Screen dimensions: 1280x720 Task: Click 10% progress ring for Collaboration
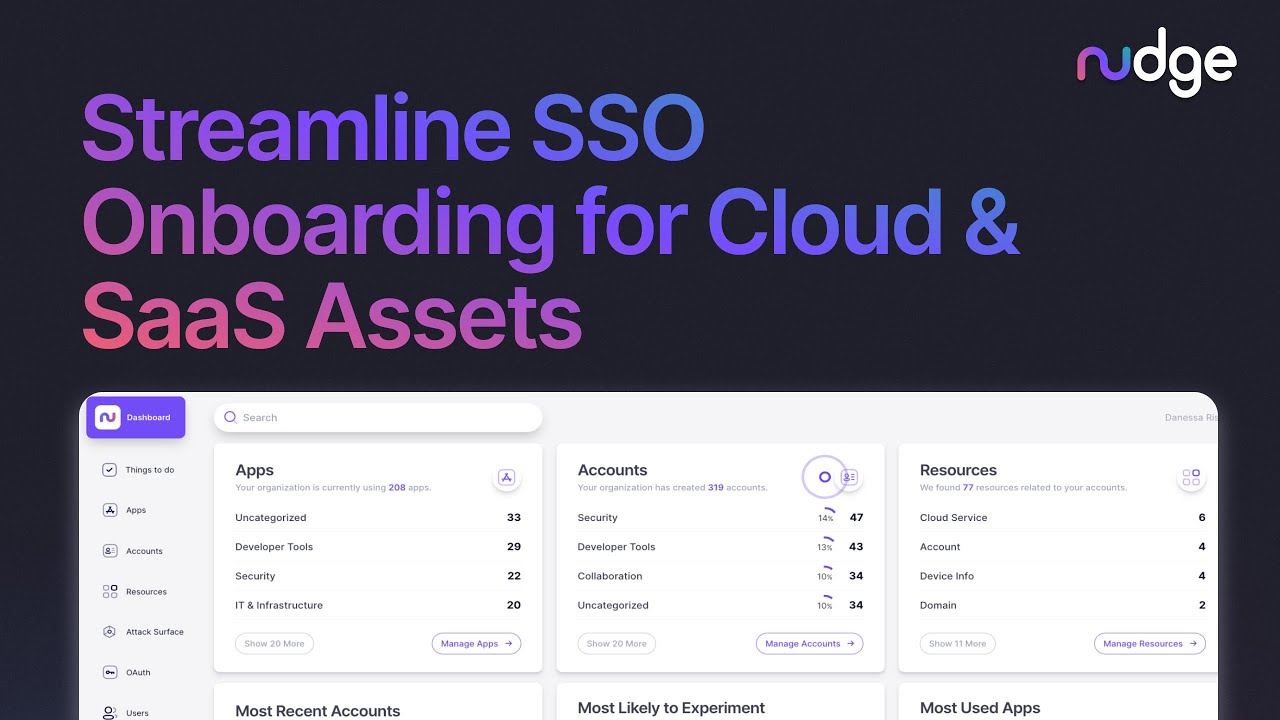click(x=825, y=575)
